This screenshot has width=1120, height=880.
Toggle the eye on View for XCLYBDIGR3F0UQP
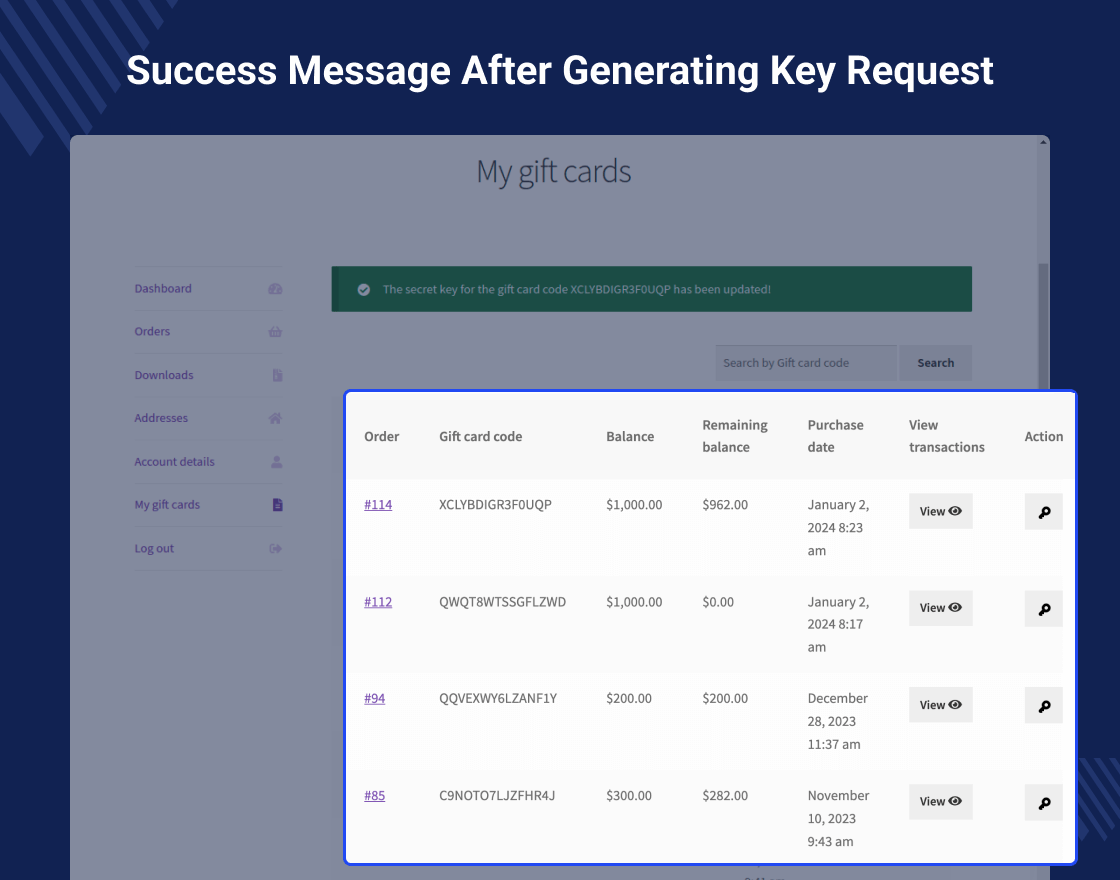pos(953,510)
